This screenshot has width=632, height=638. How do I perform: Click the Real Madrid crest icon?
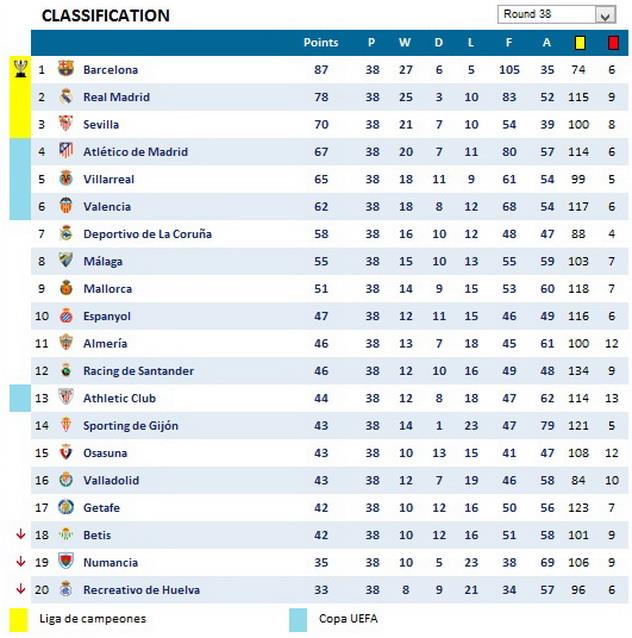coord(66,97)
